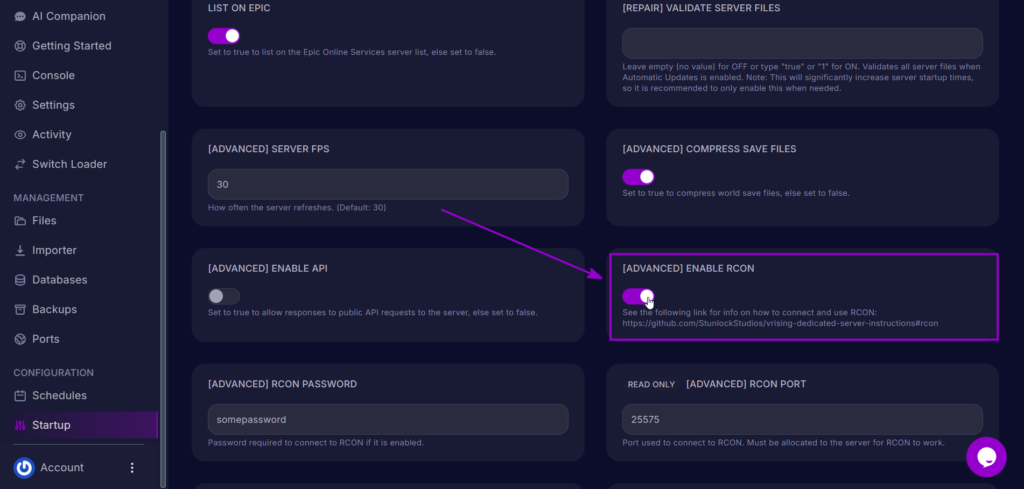This screenshot has width=1024, height=489.
Task: Click the Getting Started lifebuoy icon
Action: point(20,46)
